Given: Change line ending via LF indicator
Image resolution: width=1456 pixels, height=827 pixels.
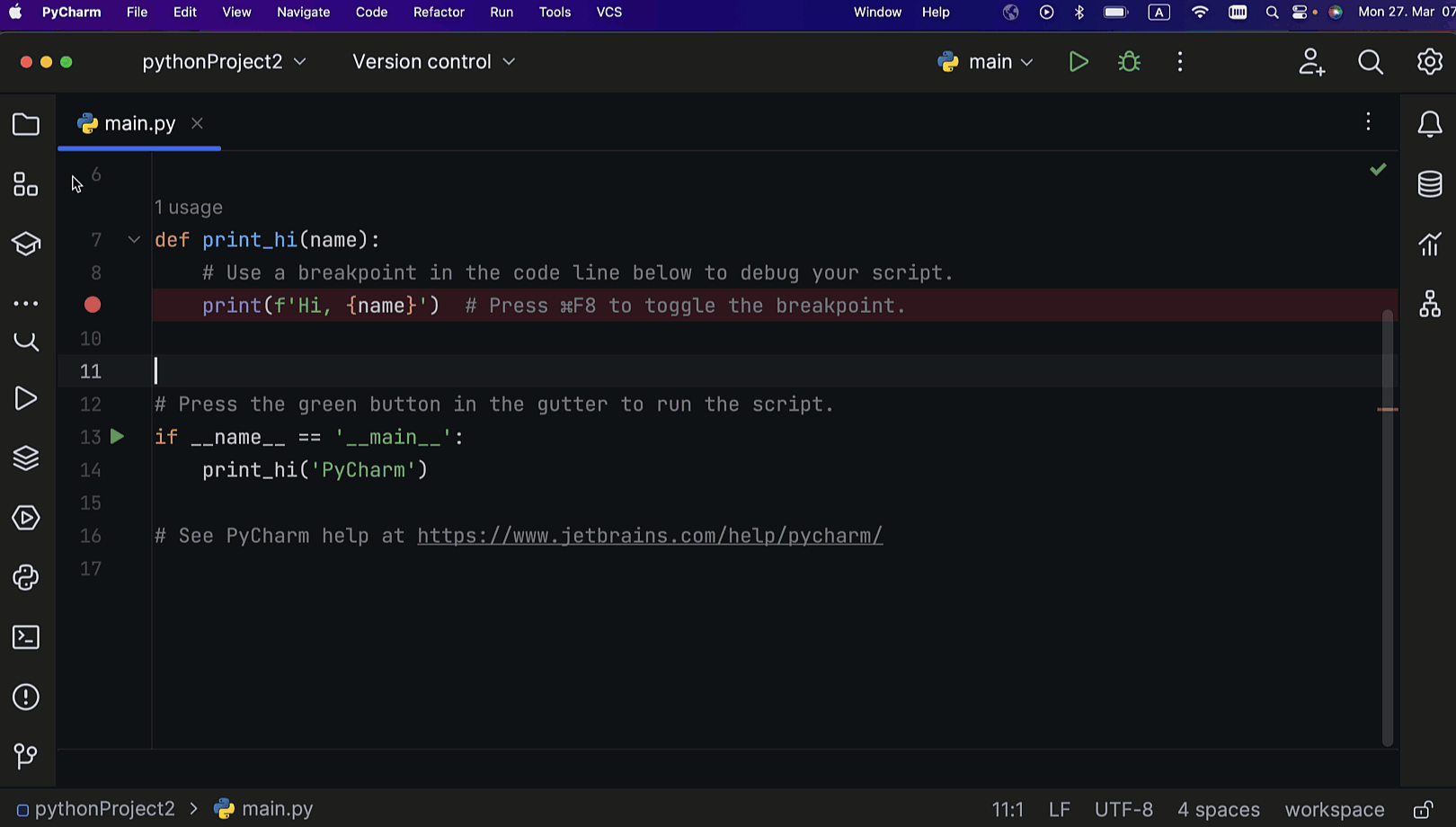Looking at the screenshot, I should coord(1059,808).
